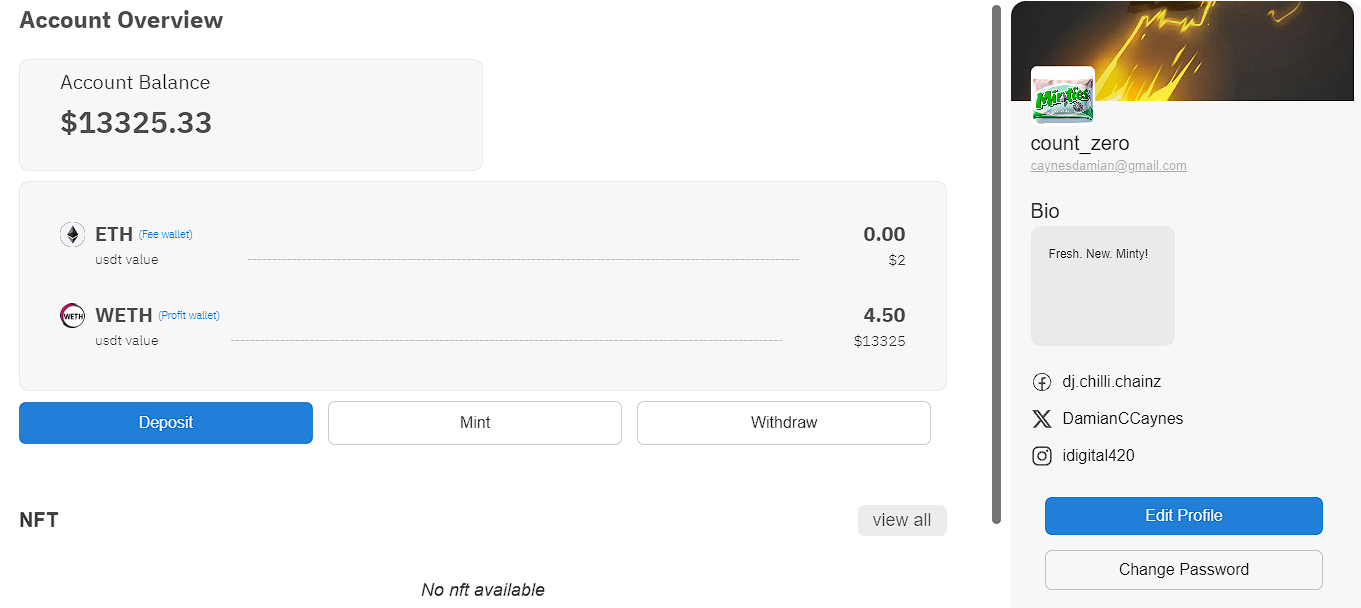This screenshot has height=608, width=1361.
Task: Click the profile banner image
Action: pos(1186,50)
